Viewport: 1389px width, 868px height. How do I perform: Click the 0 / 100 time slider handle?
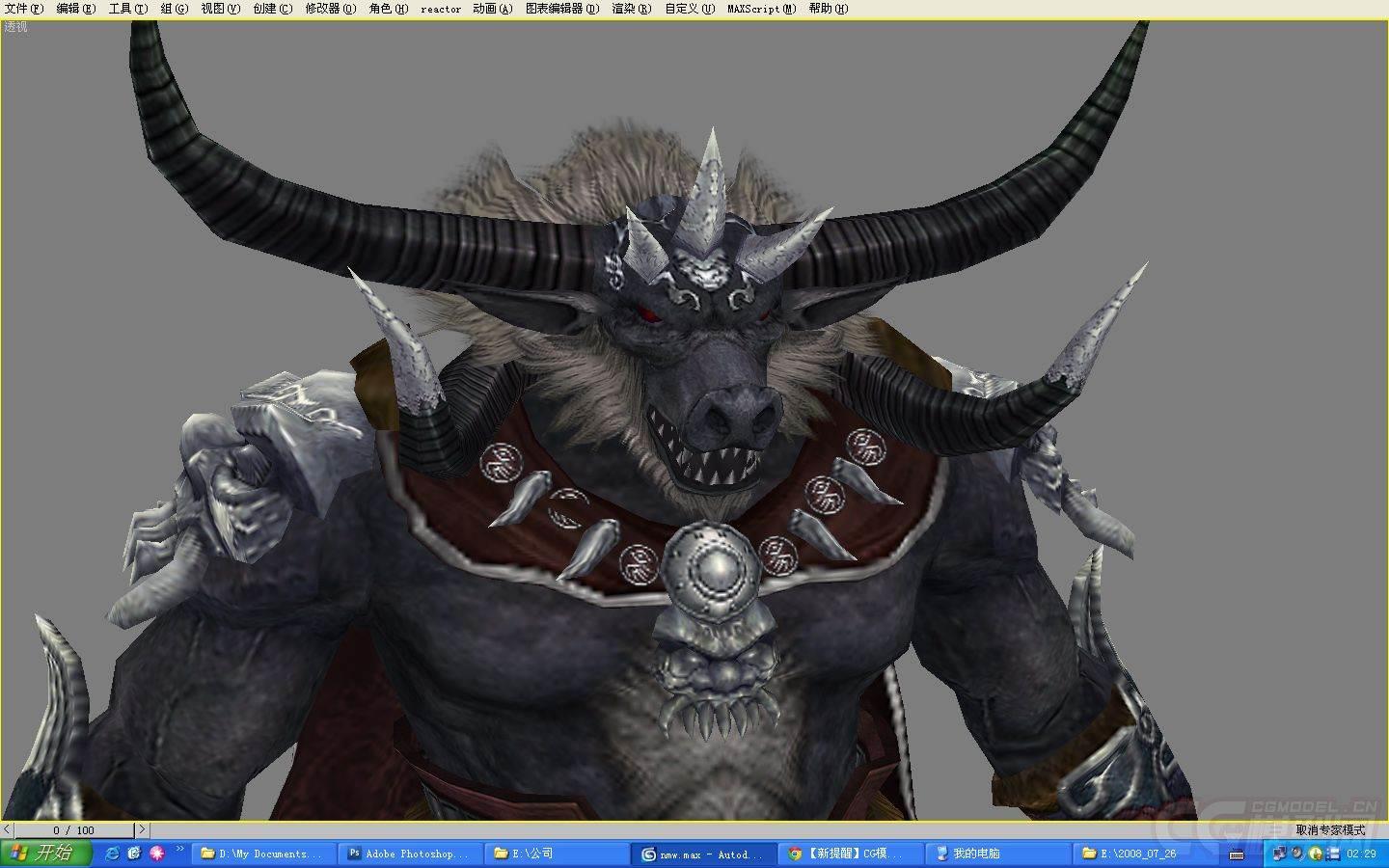[x=74, y=829]
